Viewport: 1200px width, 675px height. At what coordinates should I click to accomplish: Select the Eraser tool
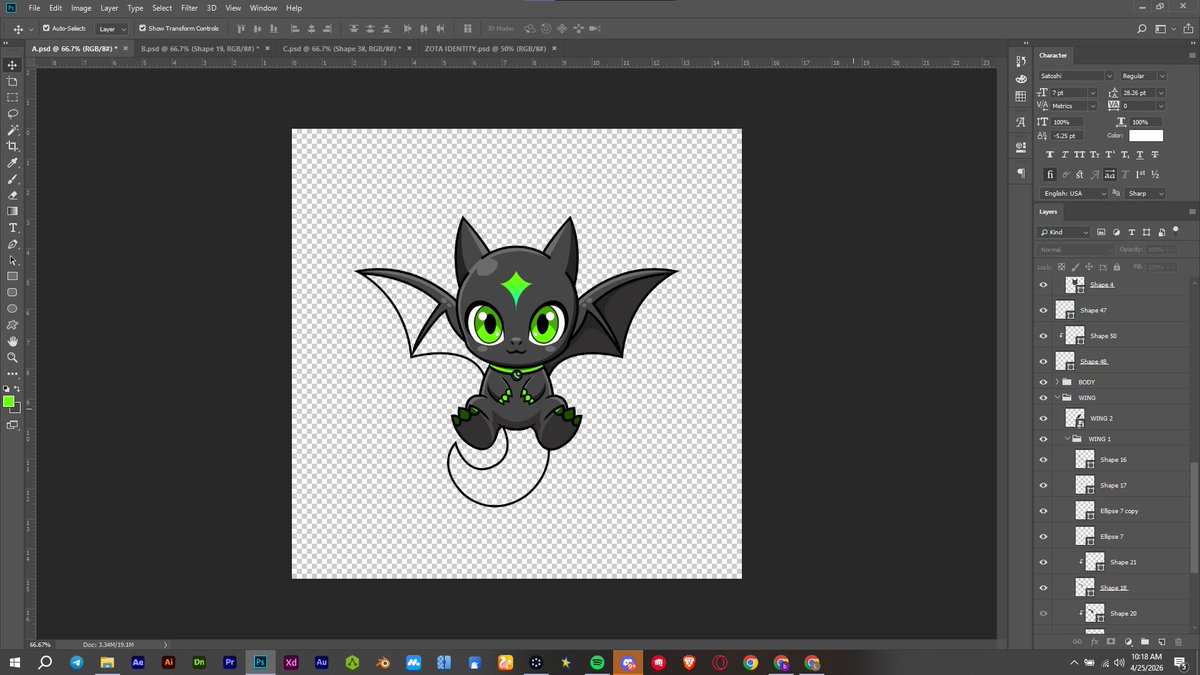coord(12,195)
